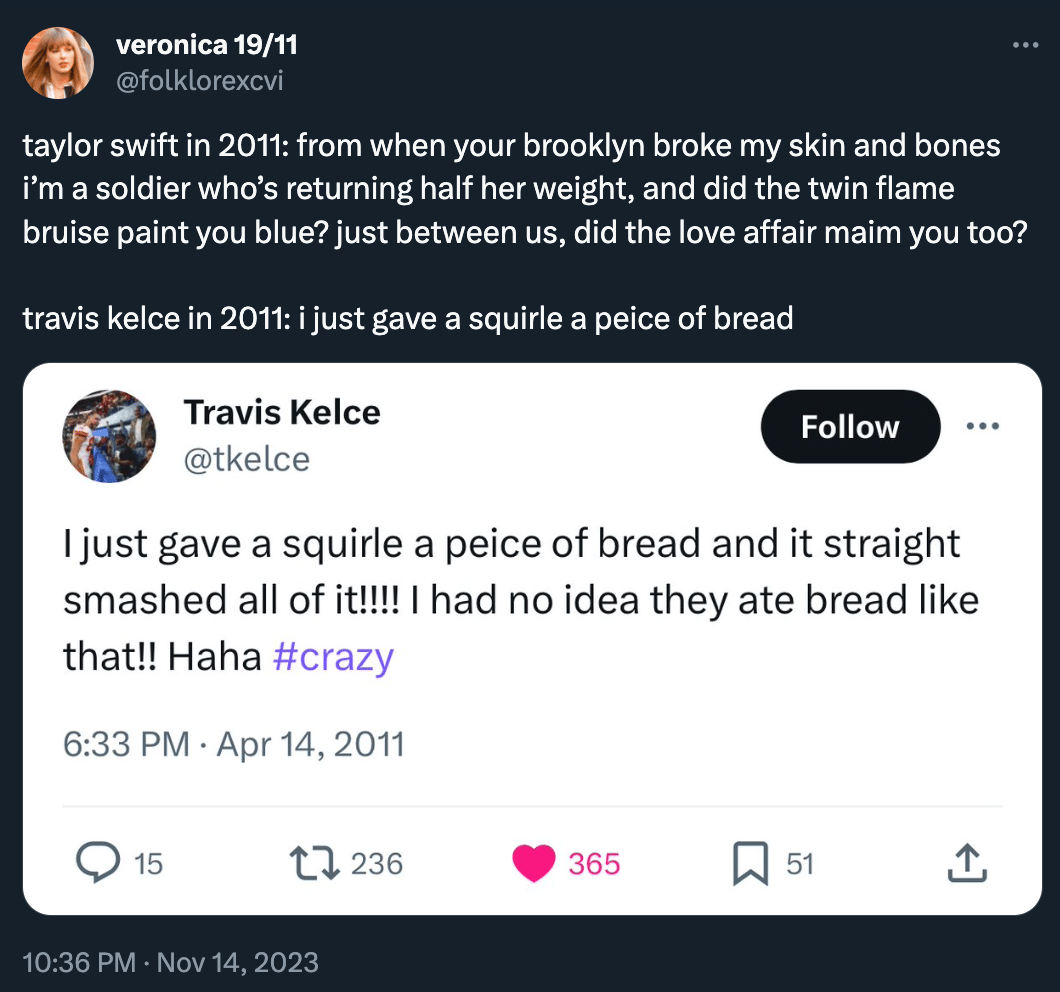
Task: Click the 365 likes count
Action: pyautogui.click(x=594, y=864)
